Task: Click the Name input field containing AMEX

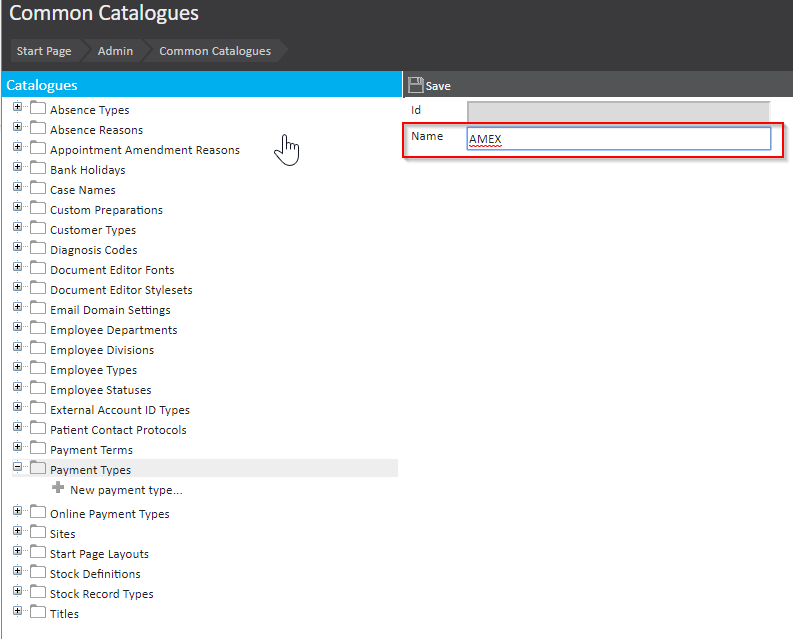Action: point(618,139)
